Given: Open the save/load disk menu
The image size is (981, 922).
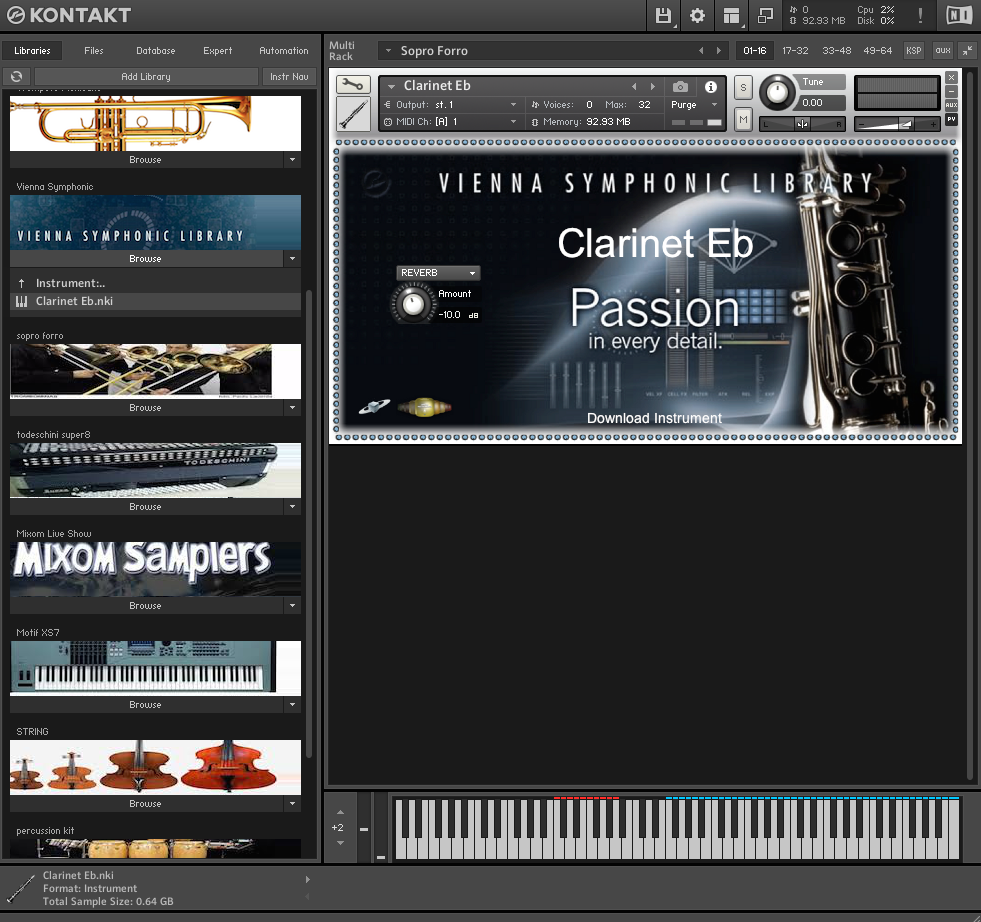Looking at the screenshot, I should (x=663, y=16).
